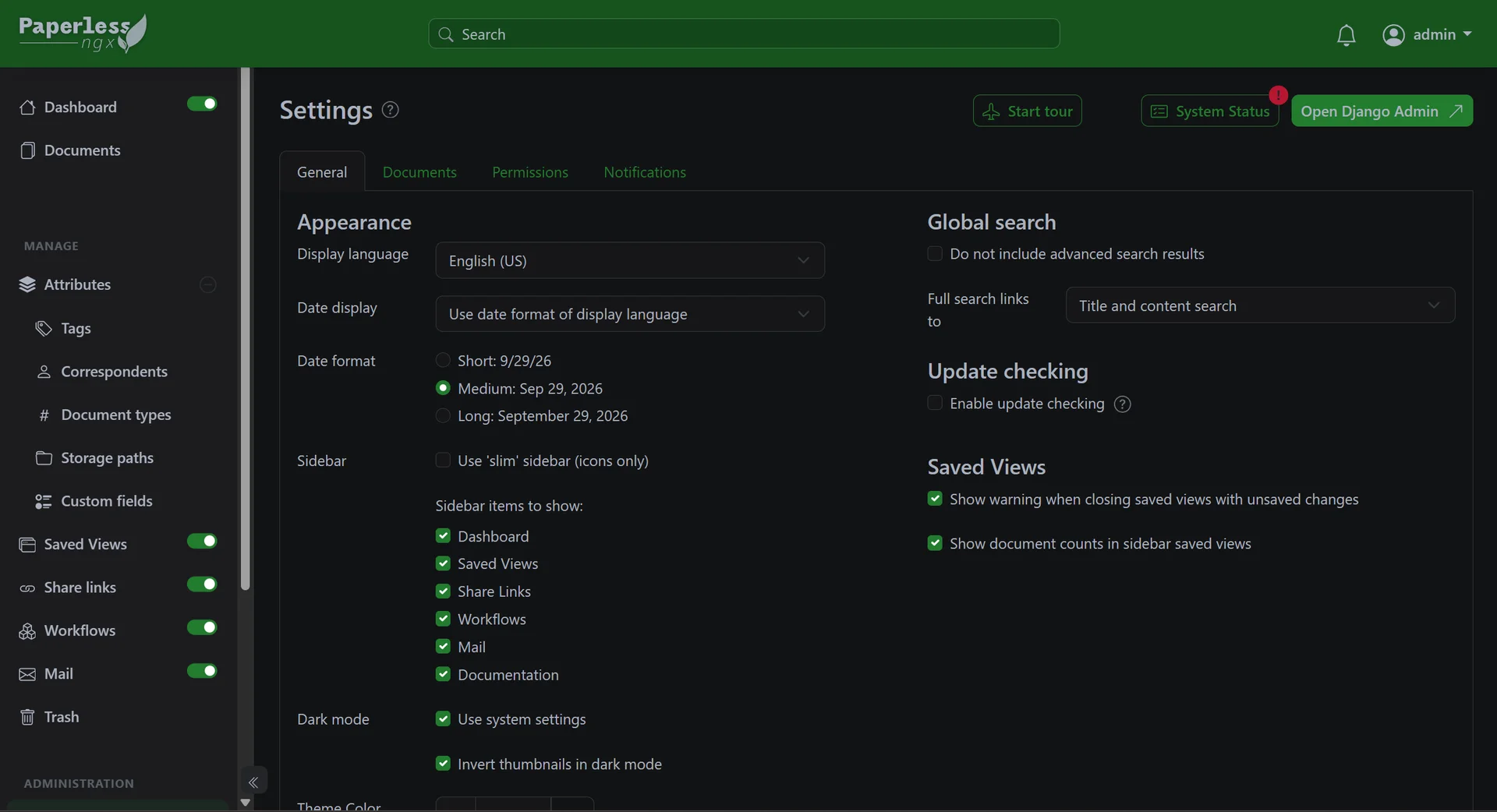
Task: Enable the slim sidebar checkbox
Action: click(443, 460)
